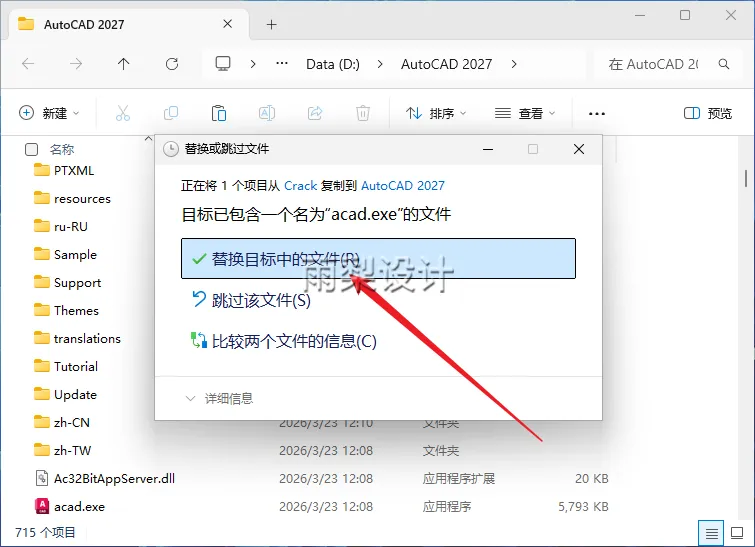This screenshot has width=755, height=547.
Task: Choose Replace the file in destination
Action: pos(378,259)
